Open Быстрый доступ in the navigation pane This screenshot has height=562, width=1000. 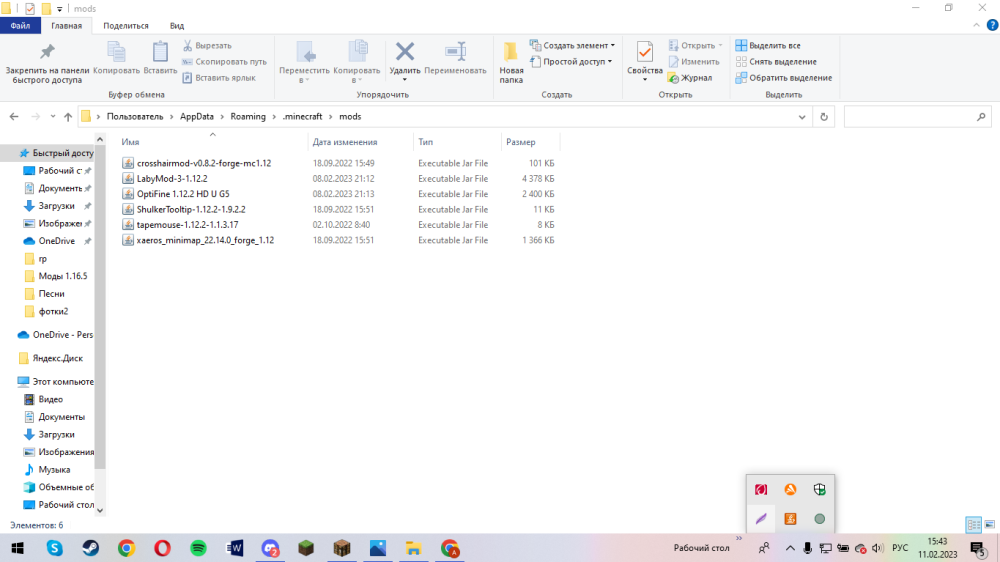[x=56, y=153]
